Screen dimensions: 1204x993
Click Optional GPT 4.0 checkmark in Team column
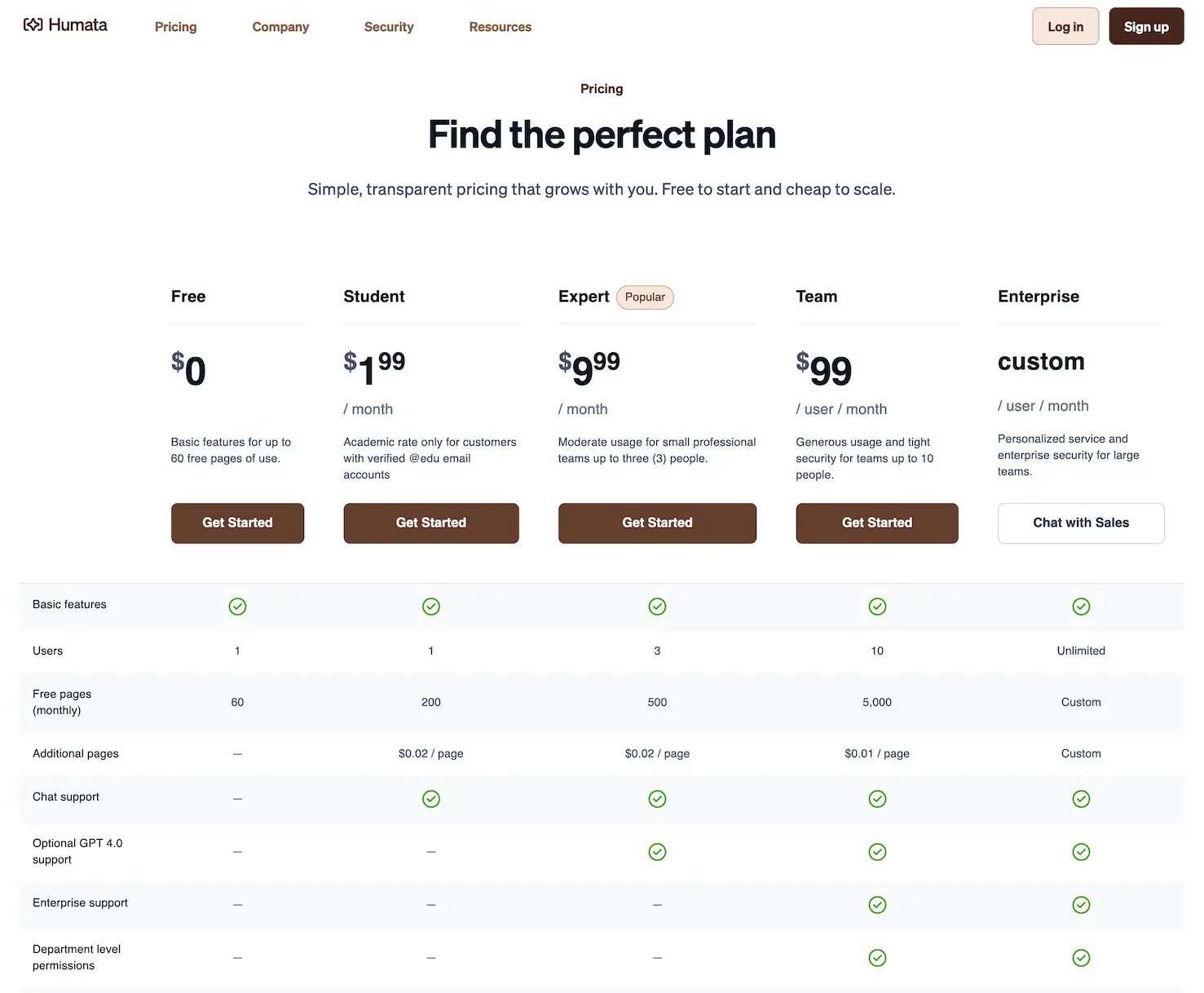[x=877, y=851]
